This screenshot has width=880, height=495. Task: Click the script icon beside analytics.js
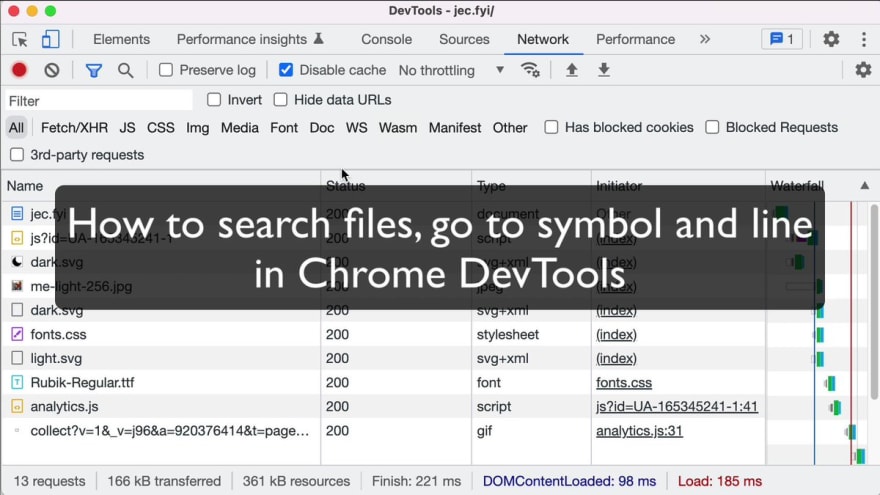[x=17, y=407]
